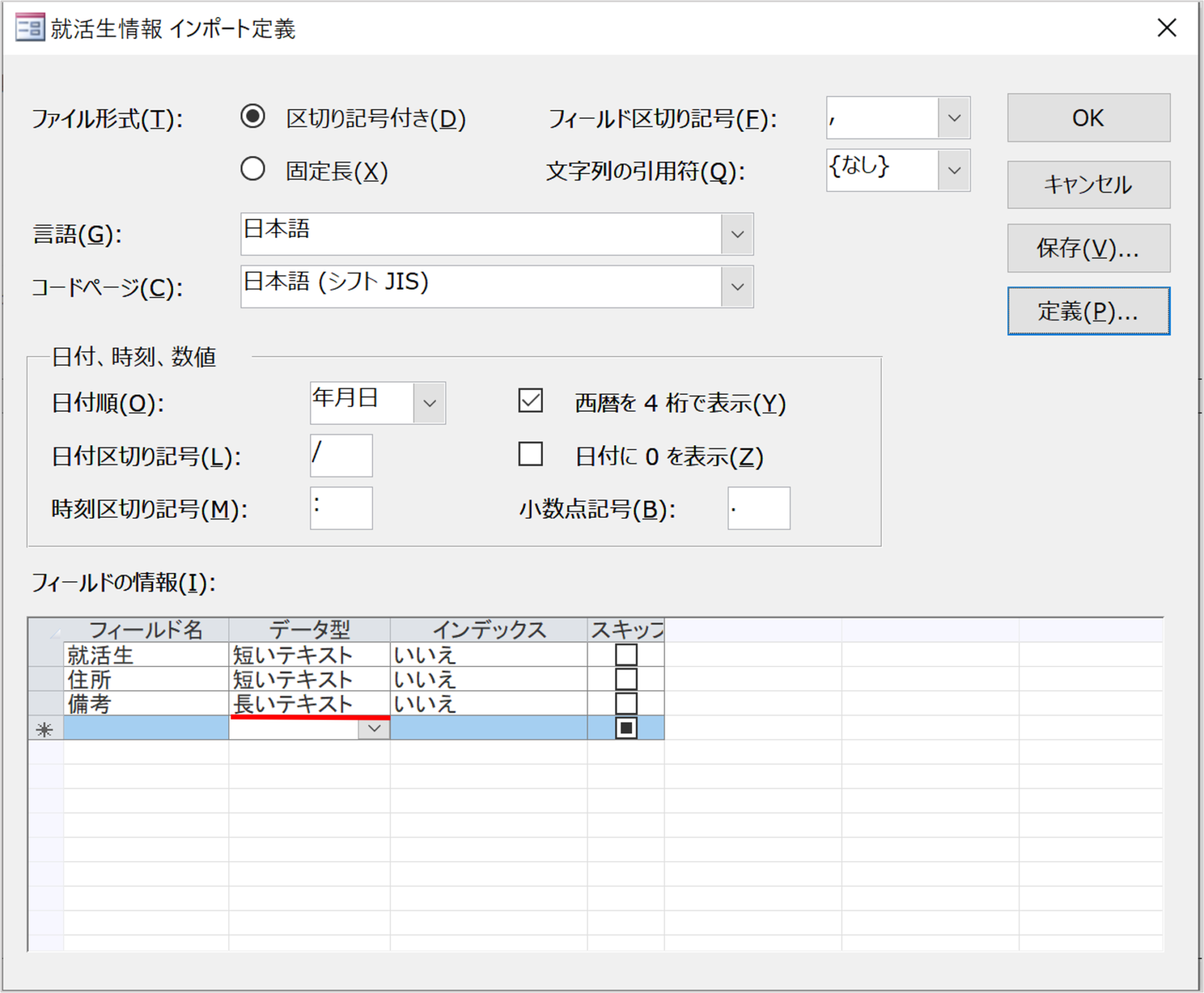Open the フィールド区切り記号 dropdown
The width and height of the screenshot is (1204, 993).
tap(954, 118)
